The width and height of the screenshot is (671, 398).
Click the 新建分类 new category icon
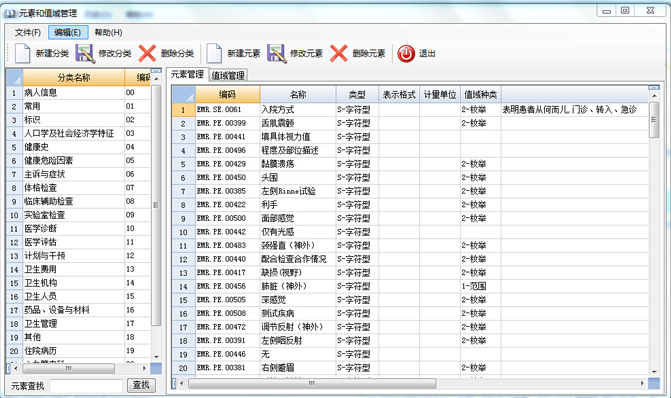pyautogui.click(x=22, y=53)
